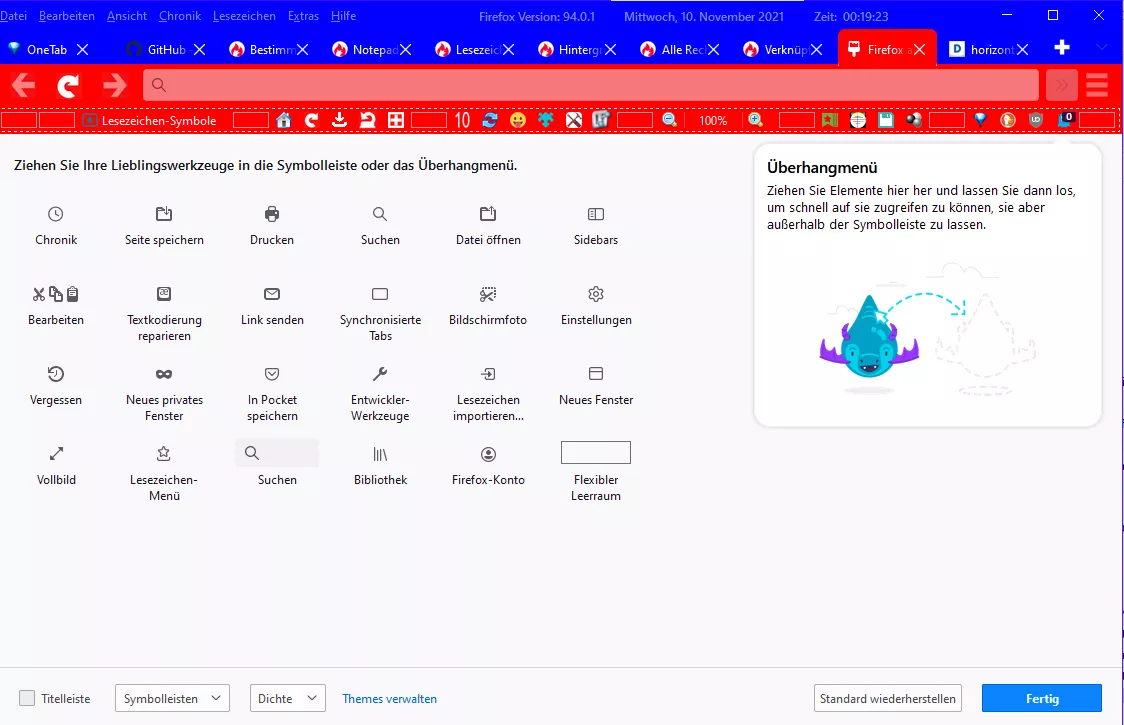Click Standard wiederherstellen button
The image size is (1124, 725).
click(x=888, y=698)
